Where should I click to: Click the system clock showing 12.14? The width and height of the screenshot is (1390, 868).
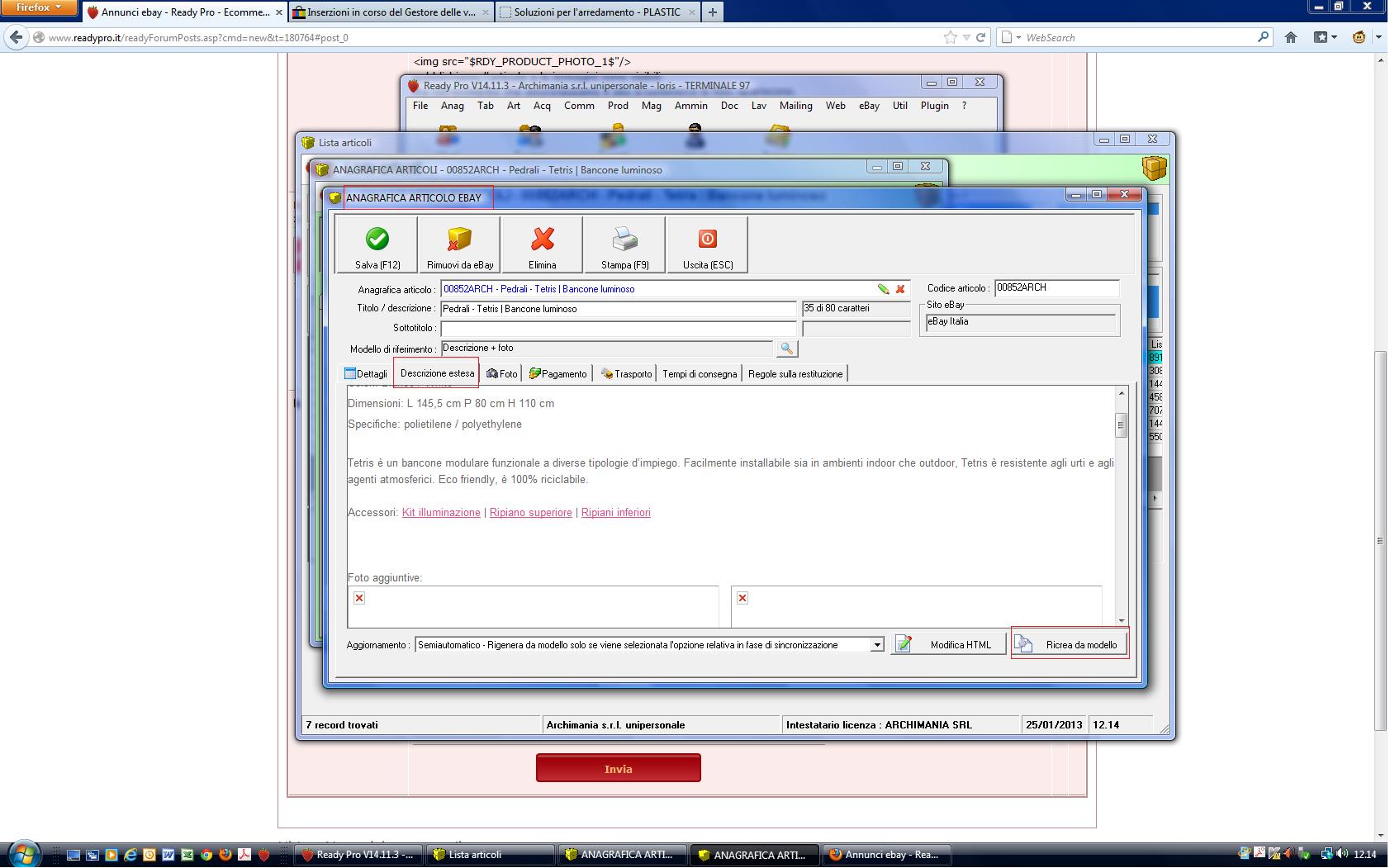point(1365,855)
